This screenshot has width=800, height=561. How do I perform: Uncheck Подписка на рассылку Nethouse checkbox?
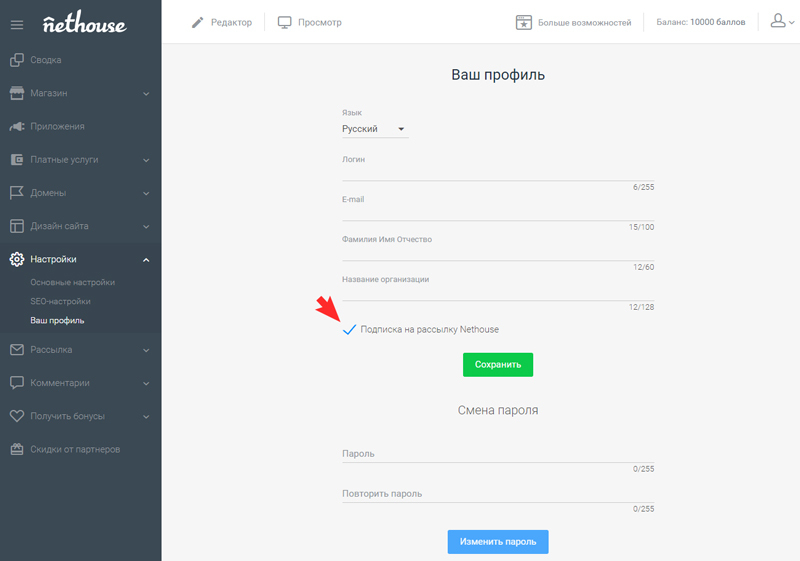pos(349,329)
